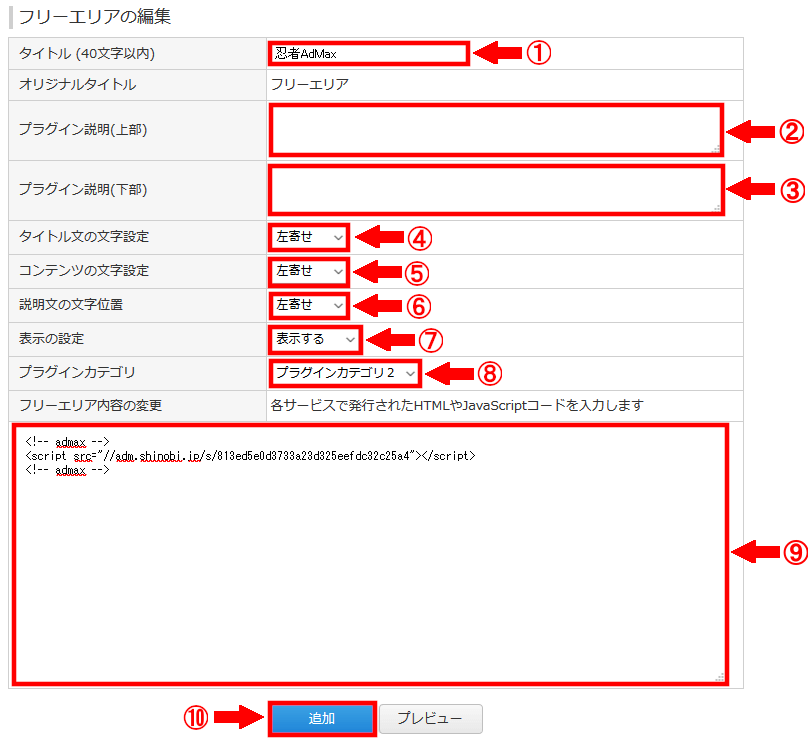This screenshot has height=744, width=810.
Task: Click the title input field containing 忍者AdMax
Action: pos(369,54)
